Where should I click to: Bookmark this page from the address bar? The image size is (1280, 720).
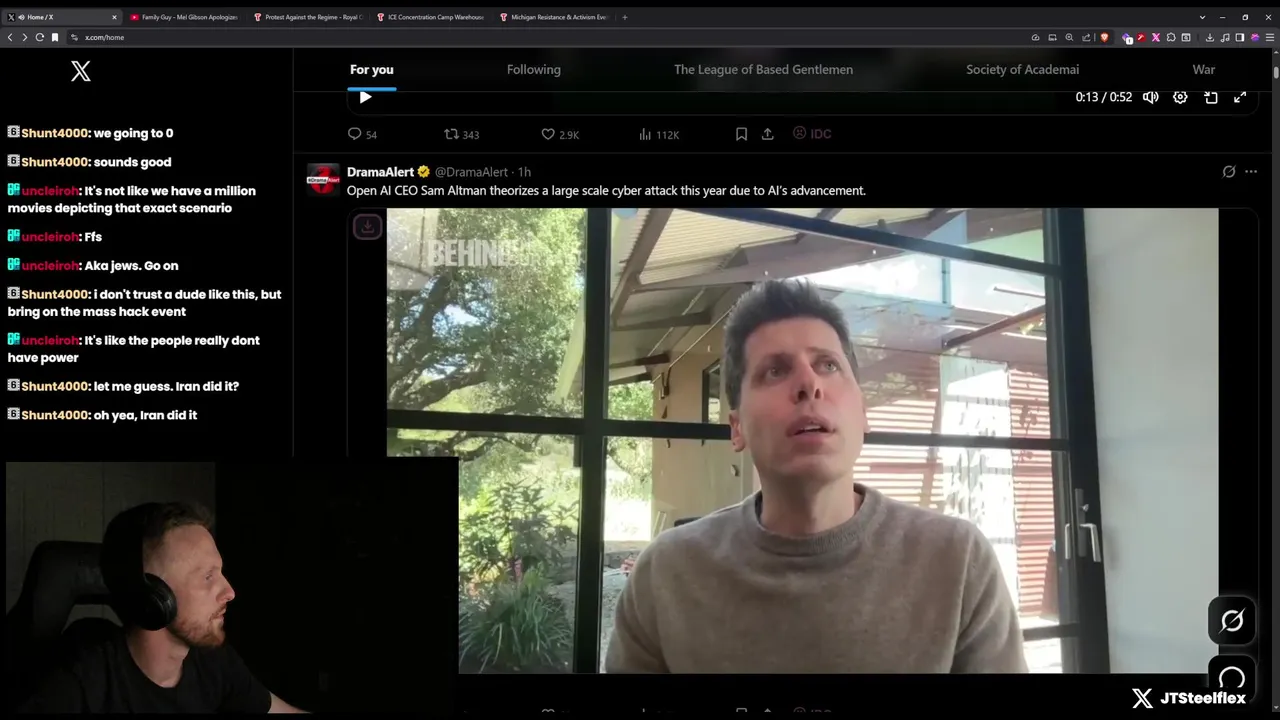point(55,37)
